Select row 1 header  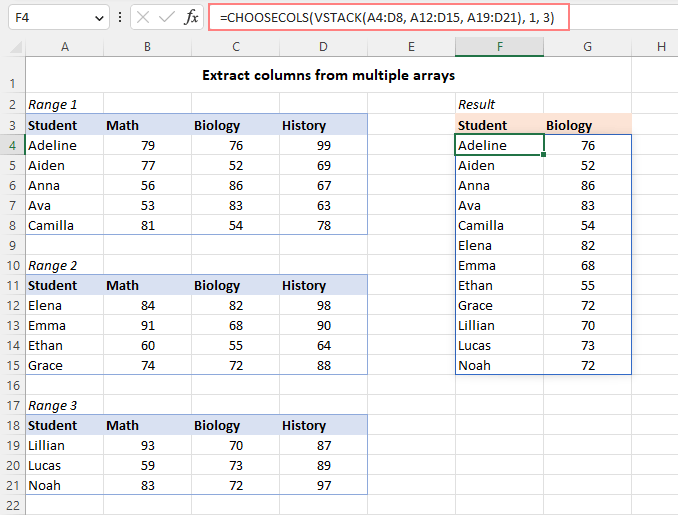[13, 75]
